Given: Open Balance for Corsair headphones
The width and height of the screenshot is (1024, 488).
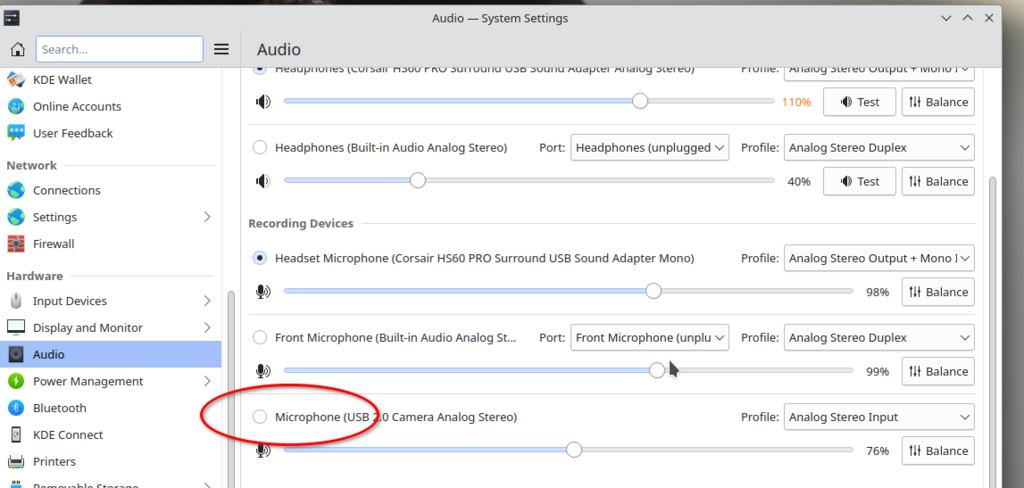Looking at the screenshot, I should point(938,102).
